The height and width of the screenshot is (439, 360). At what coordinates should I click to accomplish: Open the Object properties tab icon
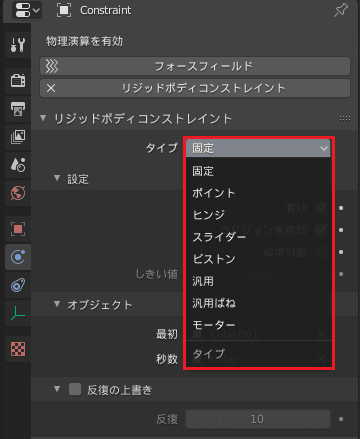click(18, 229)
